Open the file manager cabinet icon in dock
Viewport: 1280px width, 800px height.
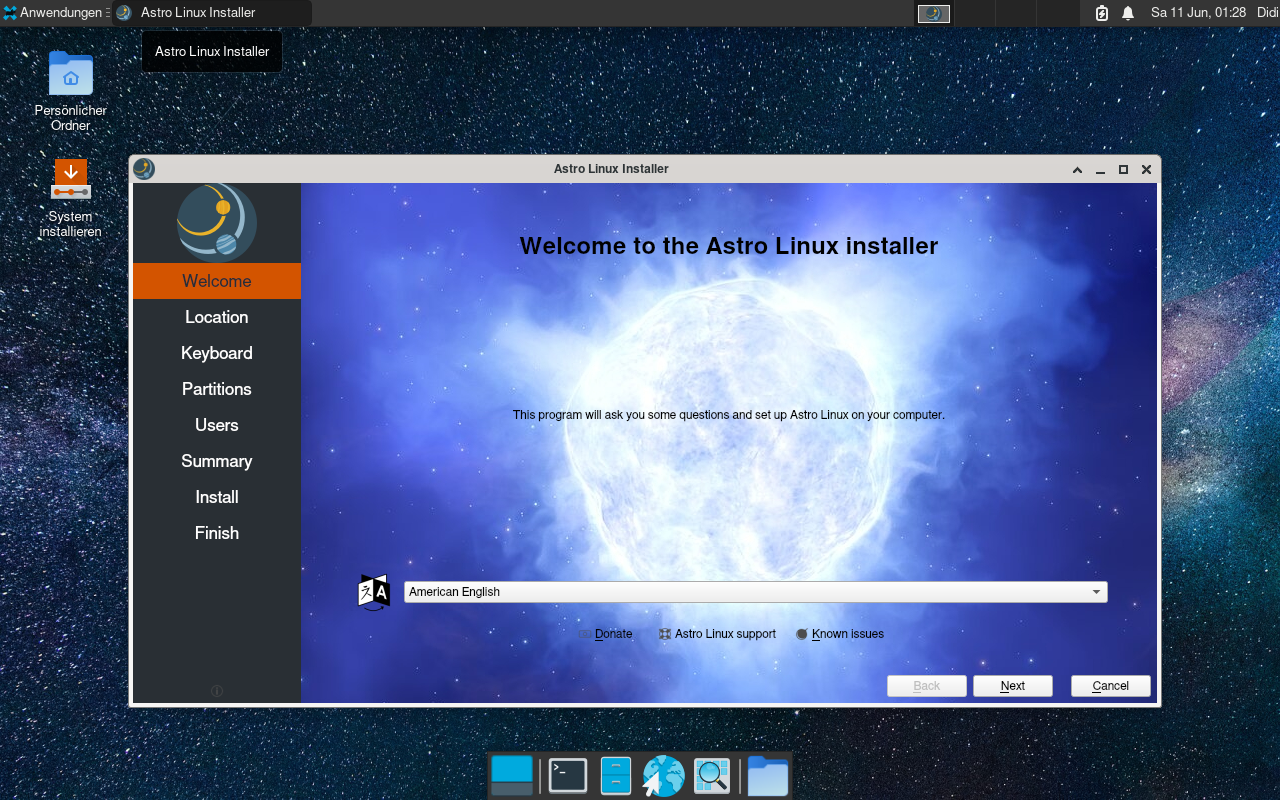click(x=616, y=775)
